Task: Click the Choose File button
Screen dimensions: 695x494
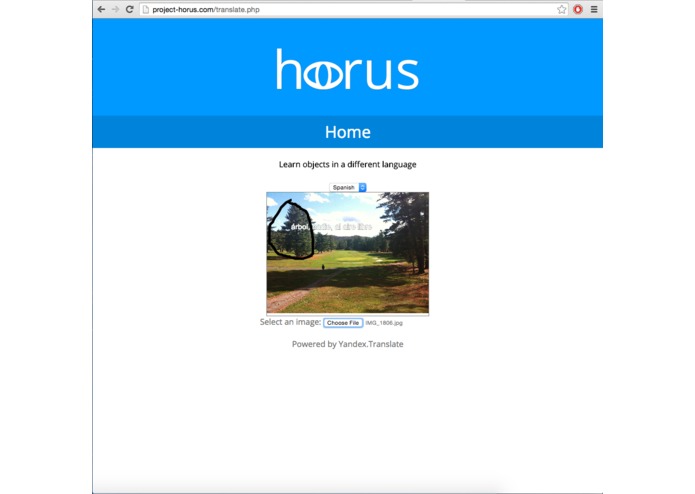Action: pos(343,323)
